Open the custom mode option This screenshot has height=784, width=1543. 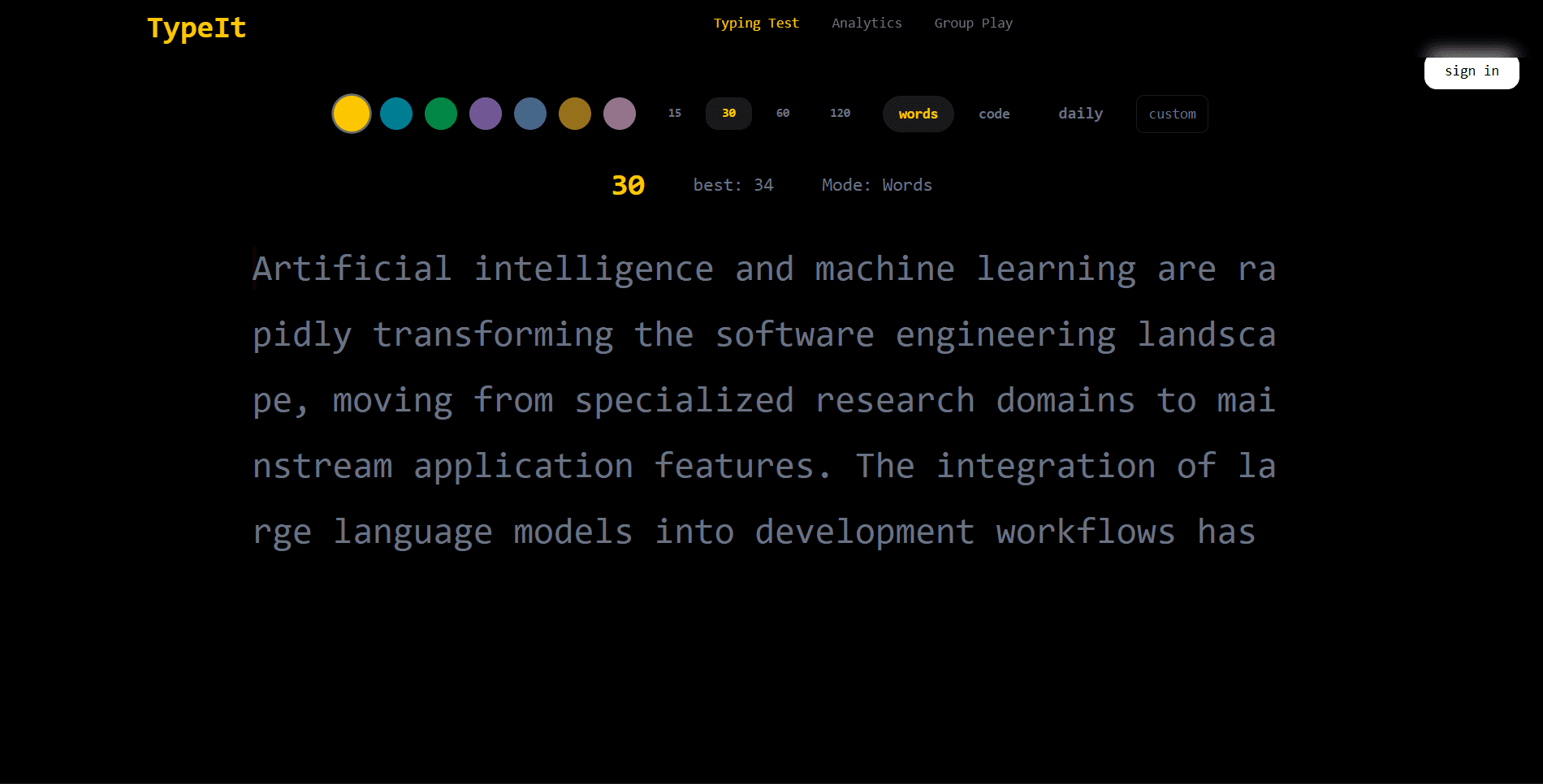pyautogui.click(x=1172, y=114)
